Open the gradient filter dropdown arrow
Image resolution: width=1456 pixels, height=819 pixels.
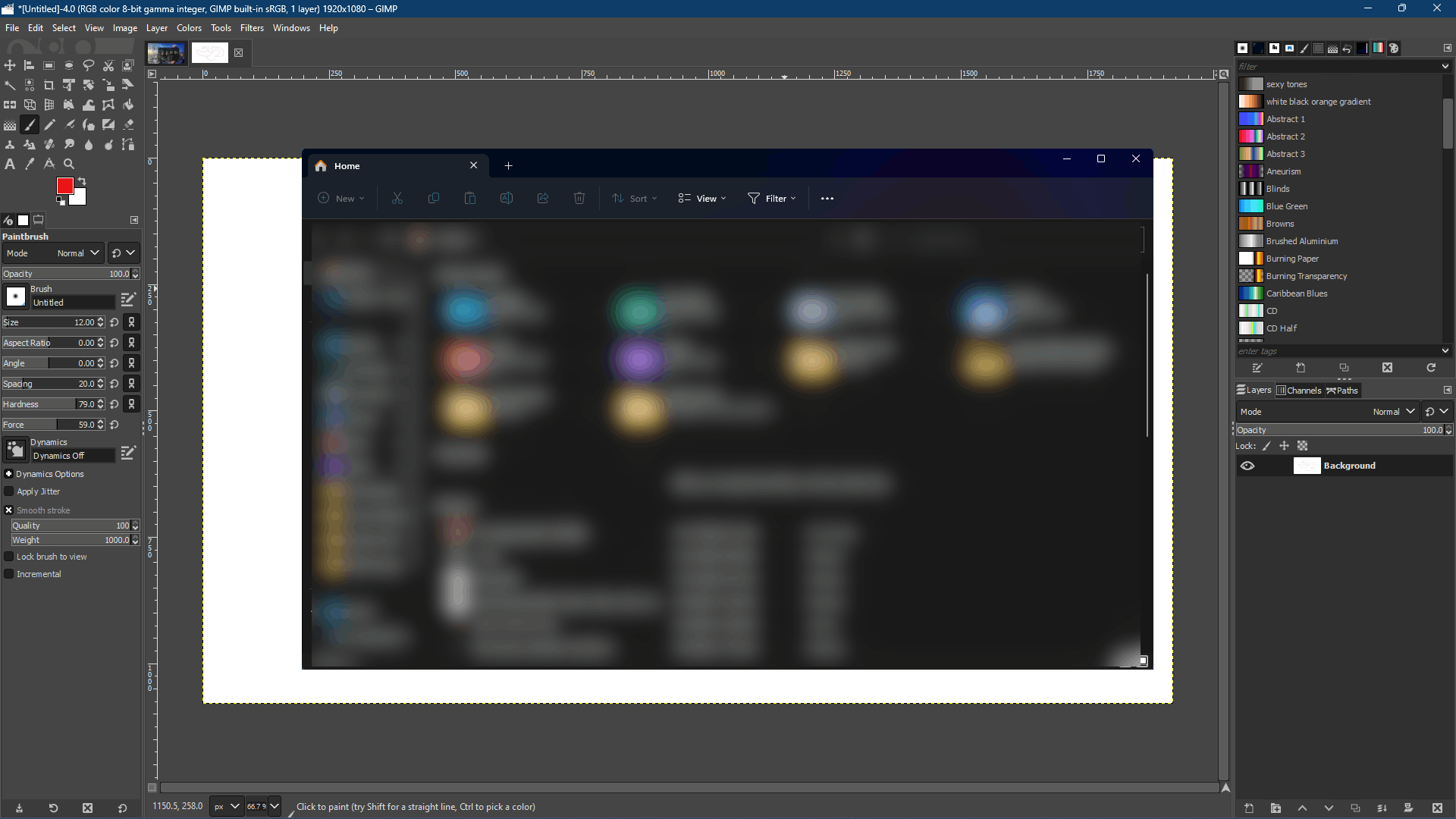pyautogui.click(x=1445, y=67)
